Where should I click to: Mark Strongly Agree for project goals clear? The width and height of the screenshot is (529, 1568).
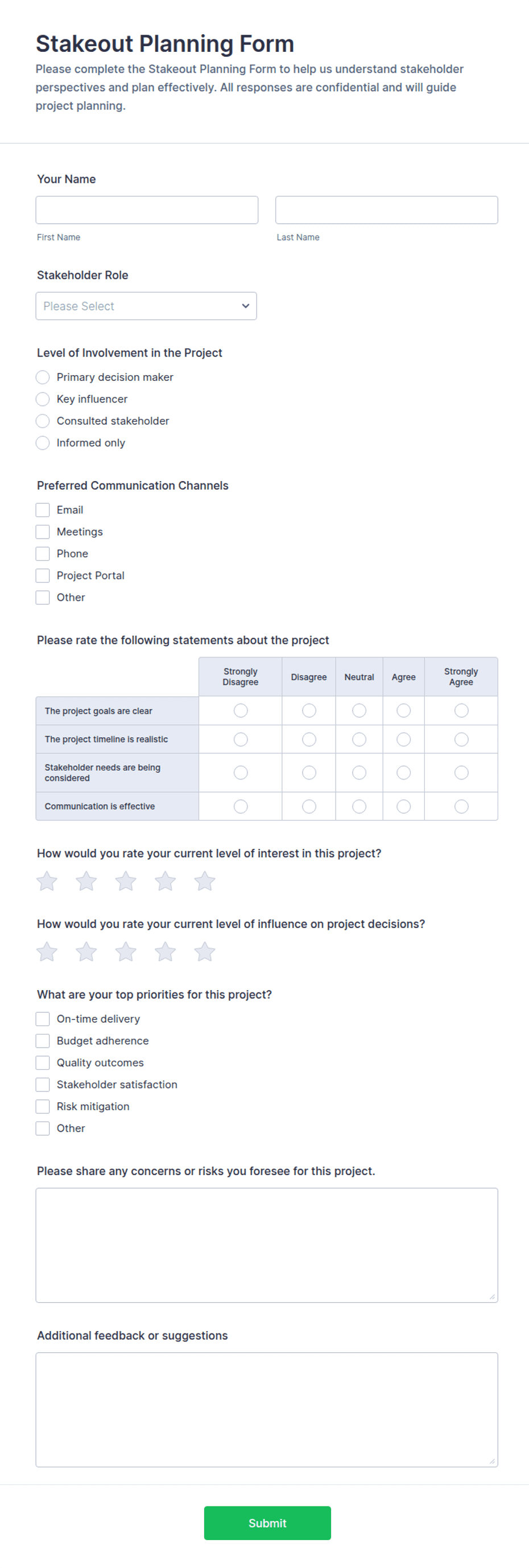[461, 711]
